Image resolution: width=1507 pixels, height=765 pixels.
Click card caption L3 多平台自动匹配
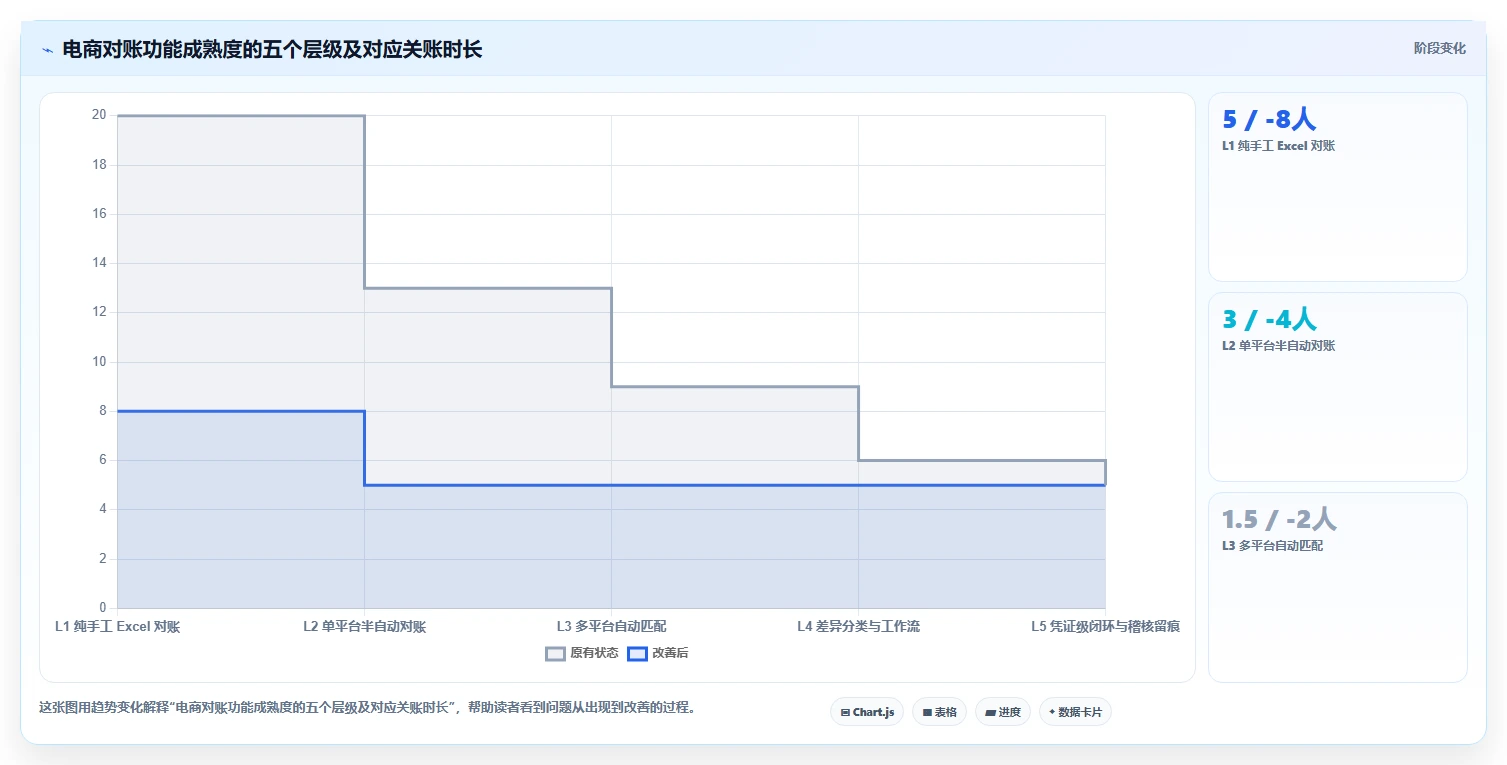[x=1272, y=546]
